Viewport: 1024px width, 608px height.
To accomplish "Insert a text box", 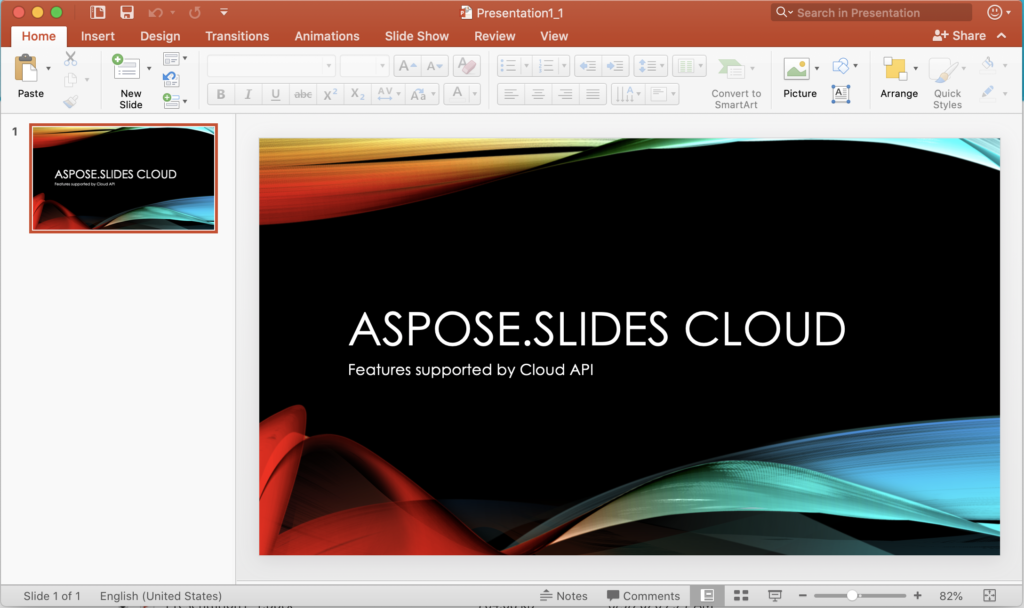I will [840, 94].
